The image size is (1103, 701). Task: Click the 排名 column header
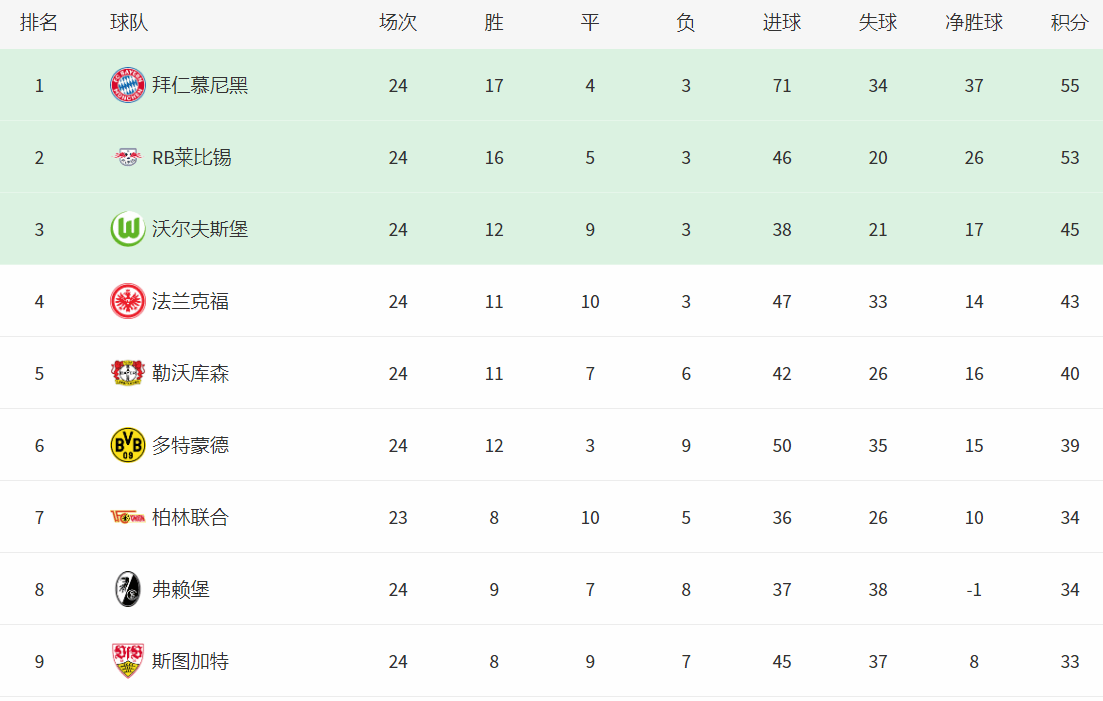pyautogui.click(x=39, y=22)
